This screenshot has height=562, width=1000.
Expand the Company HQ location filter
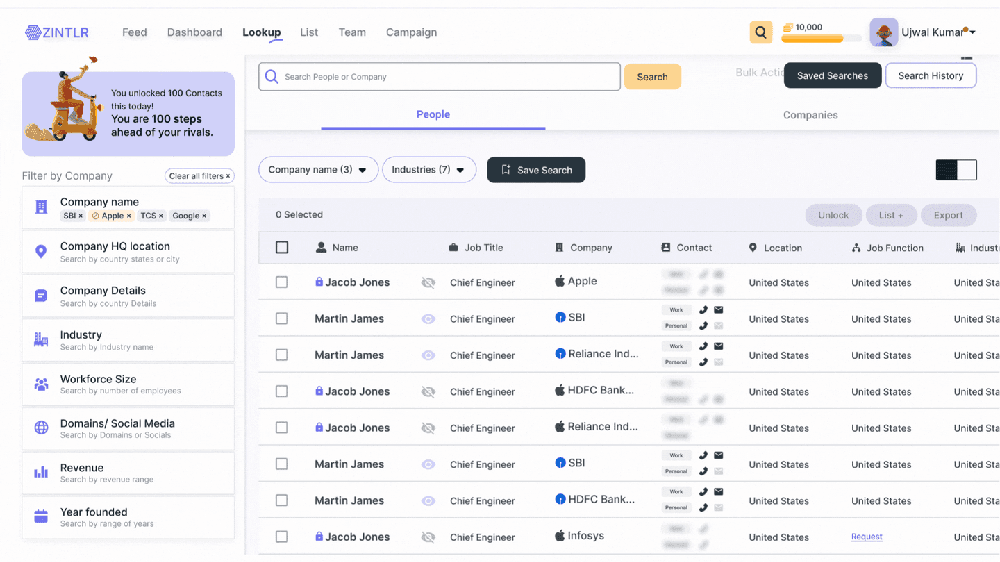pyautogui.click(x=128, y=251)
